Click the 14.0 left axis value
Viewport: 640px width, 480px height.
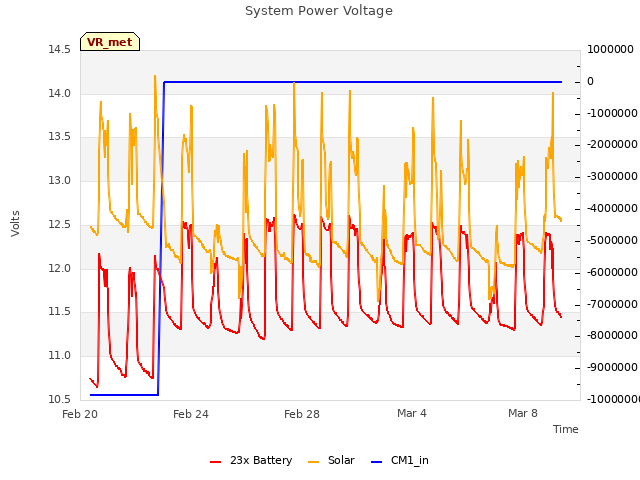tap(59, 93)
